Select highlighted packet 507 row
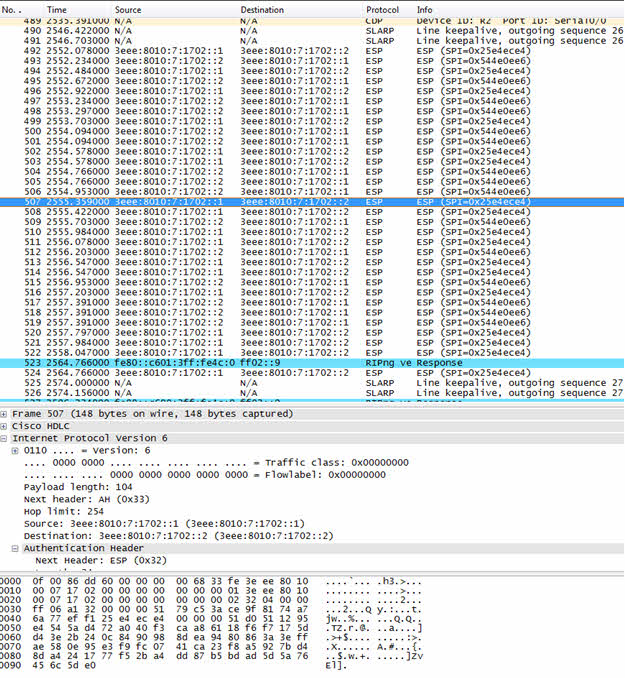 coord(312,201)
